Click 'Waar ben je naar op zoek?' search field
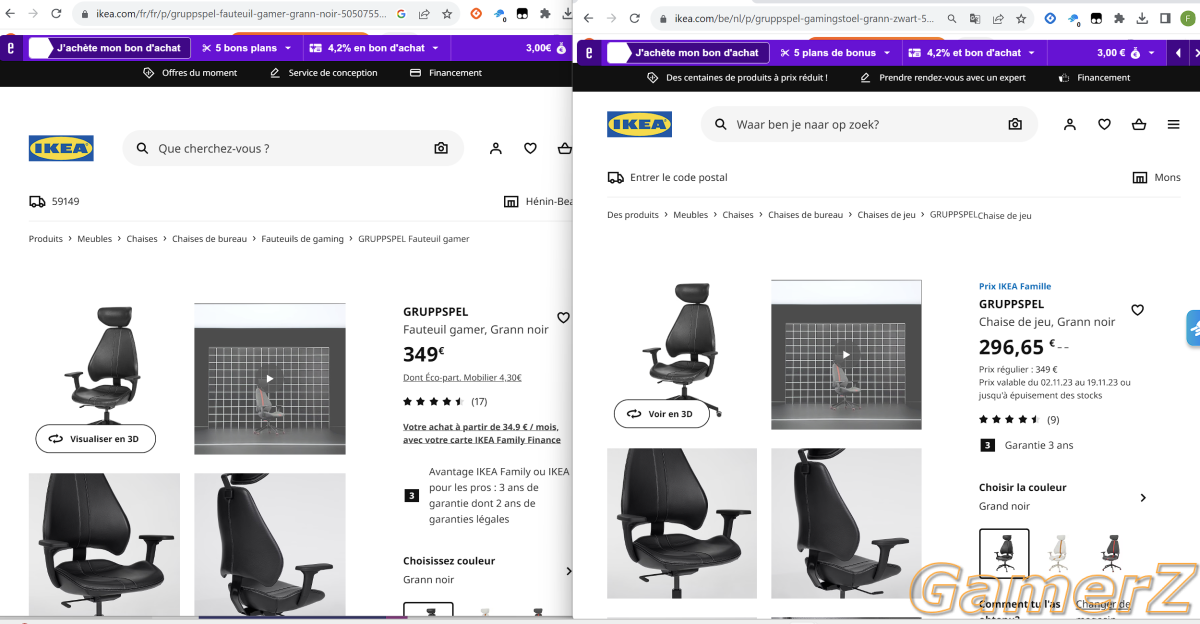 [x=869, y=124]
